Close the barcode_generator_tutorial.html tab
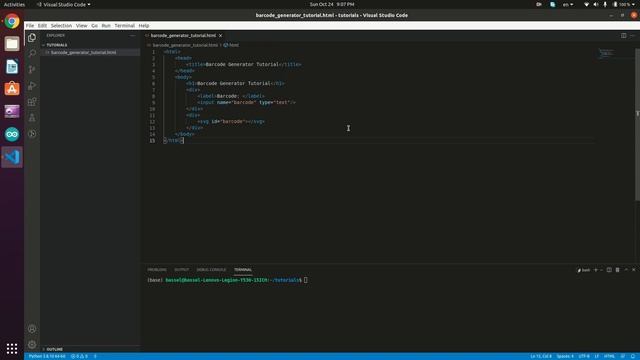The height and width of the screenshot is (360, 640). point(220,36)
